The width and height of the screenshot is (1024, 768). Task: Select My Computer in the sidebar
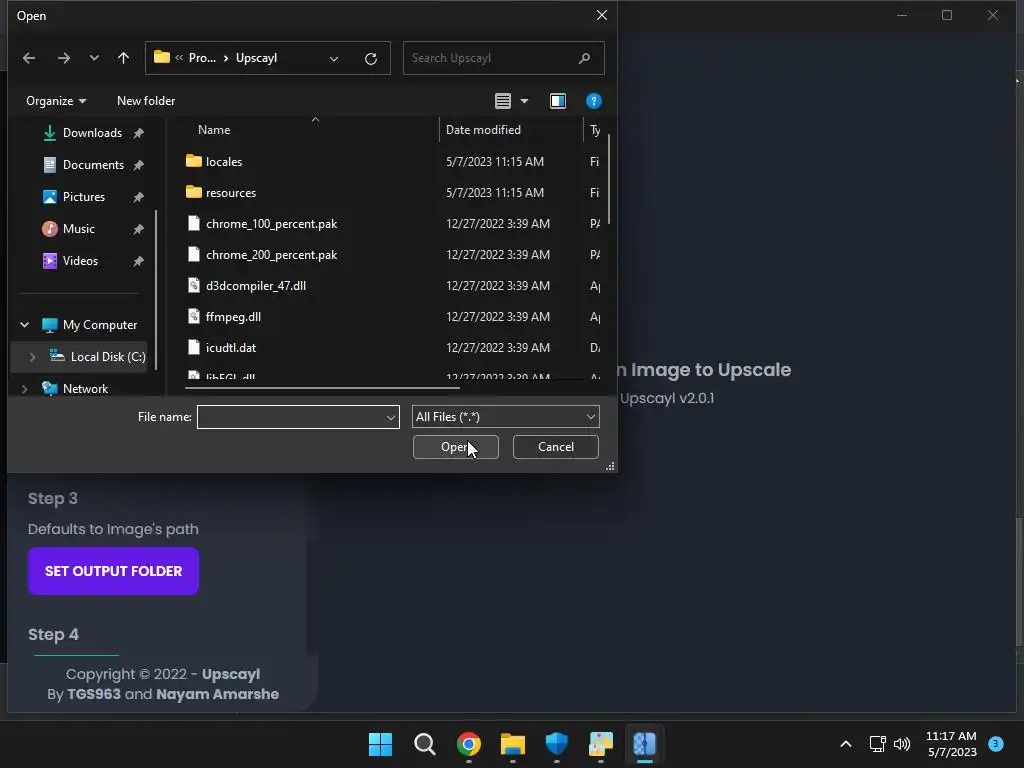coord(99,325)
